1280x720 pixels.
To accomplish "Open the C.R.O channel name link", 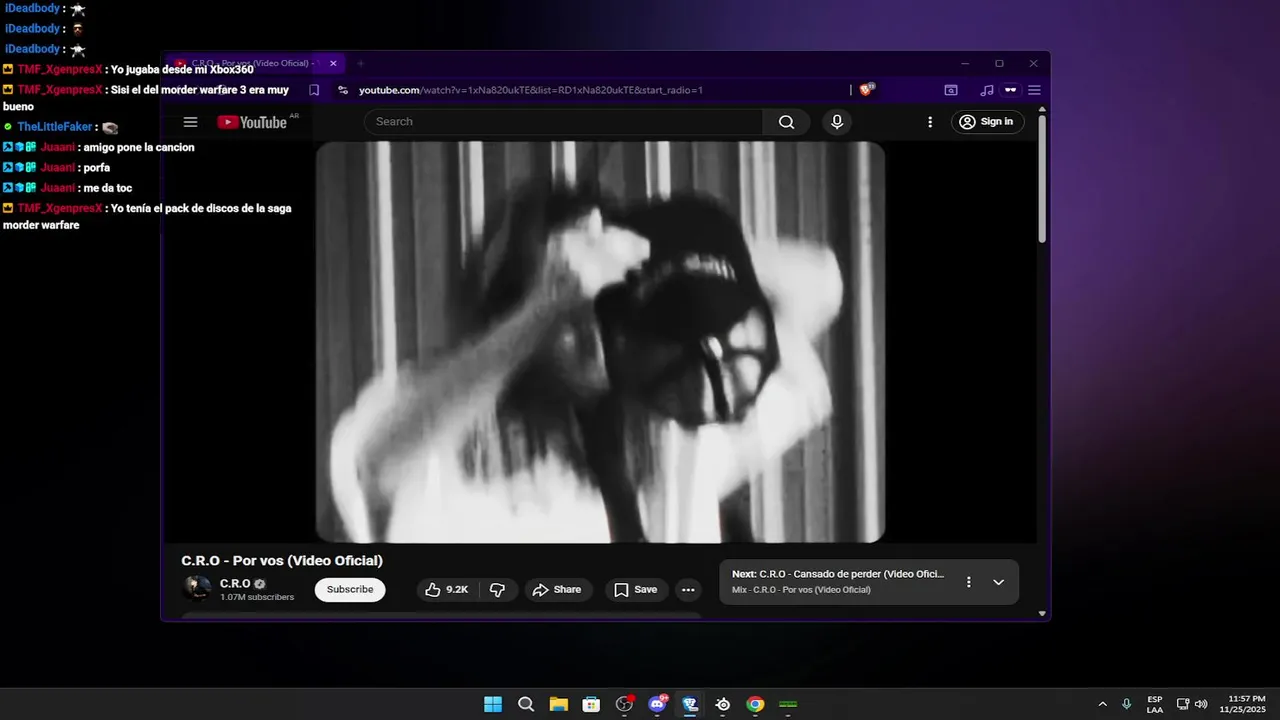I will point(235,583).
